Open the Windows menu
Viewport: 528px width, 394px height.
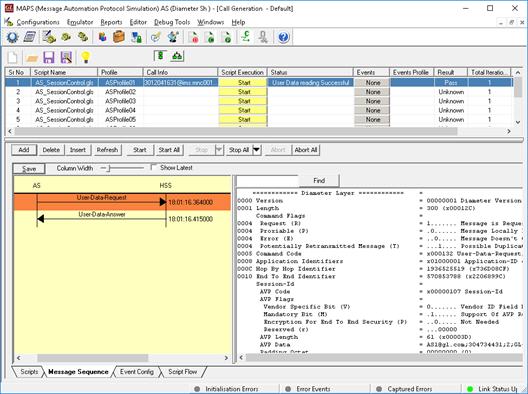210,22
